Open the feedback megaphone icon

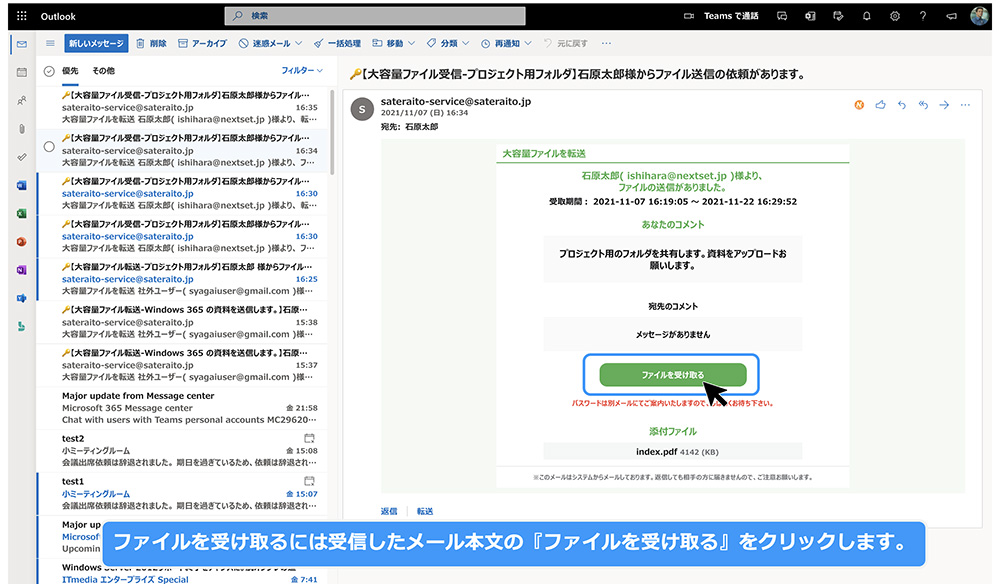(952, 16)
